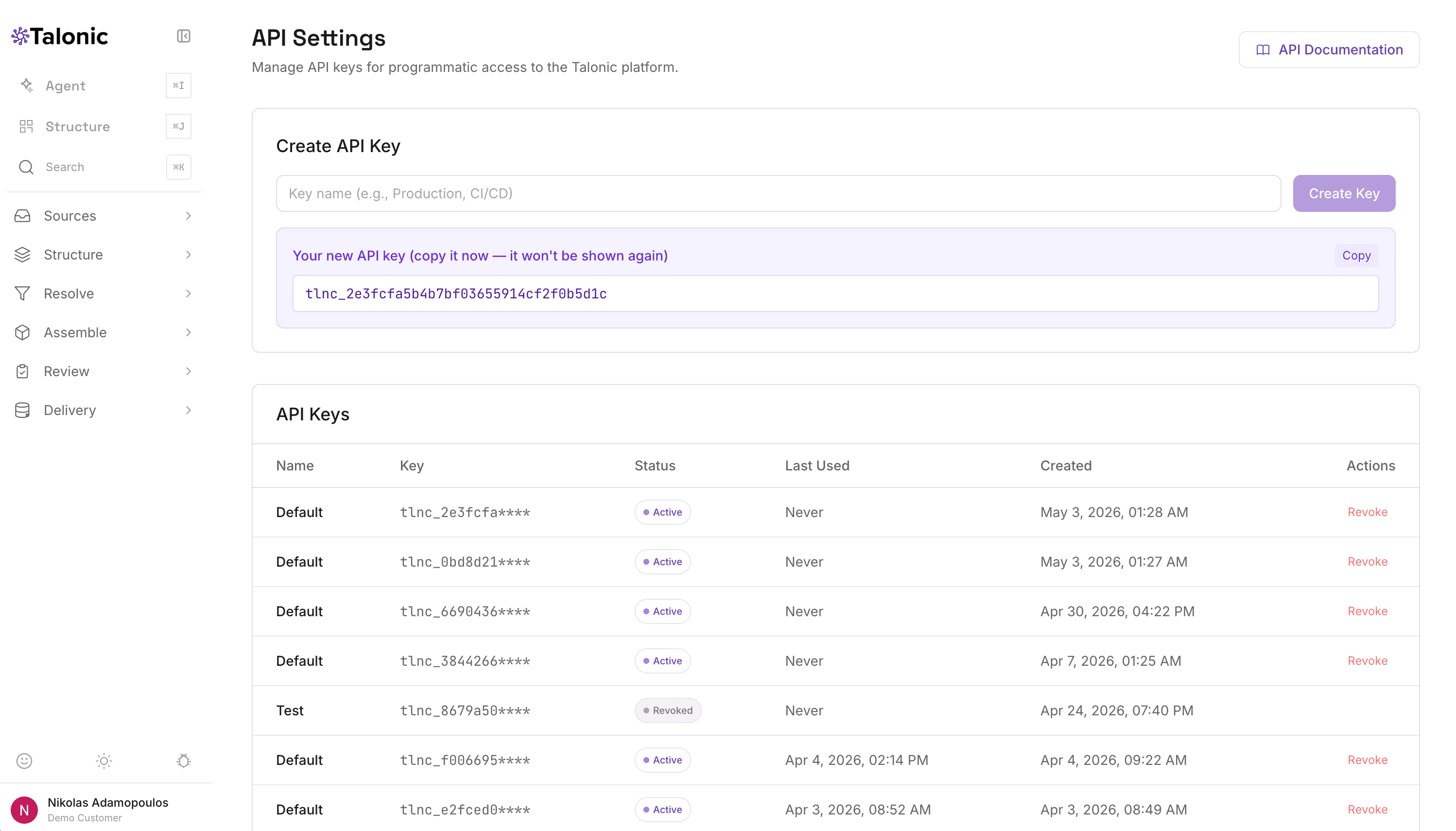Viewport: 1456px width, 831px height.
Task: Click the Key column header
Action: coord(412,466)
